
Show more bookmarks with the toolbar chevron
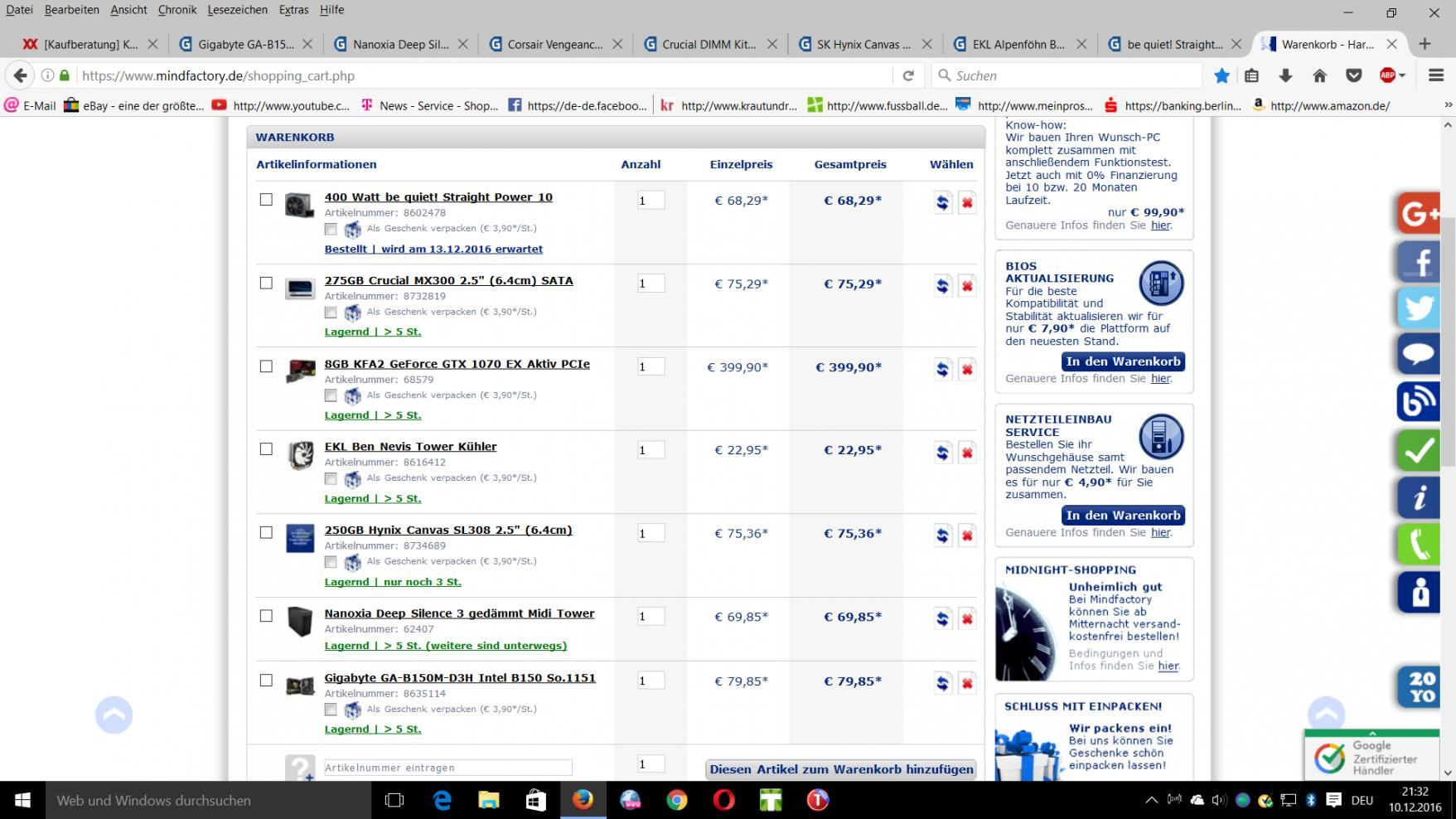pos(1448,105)
